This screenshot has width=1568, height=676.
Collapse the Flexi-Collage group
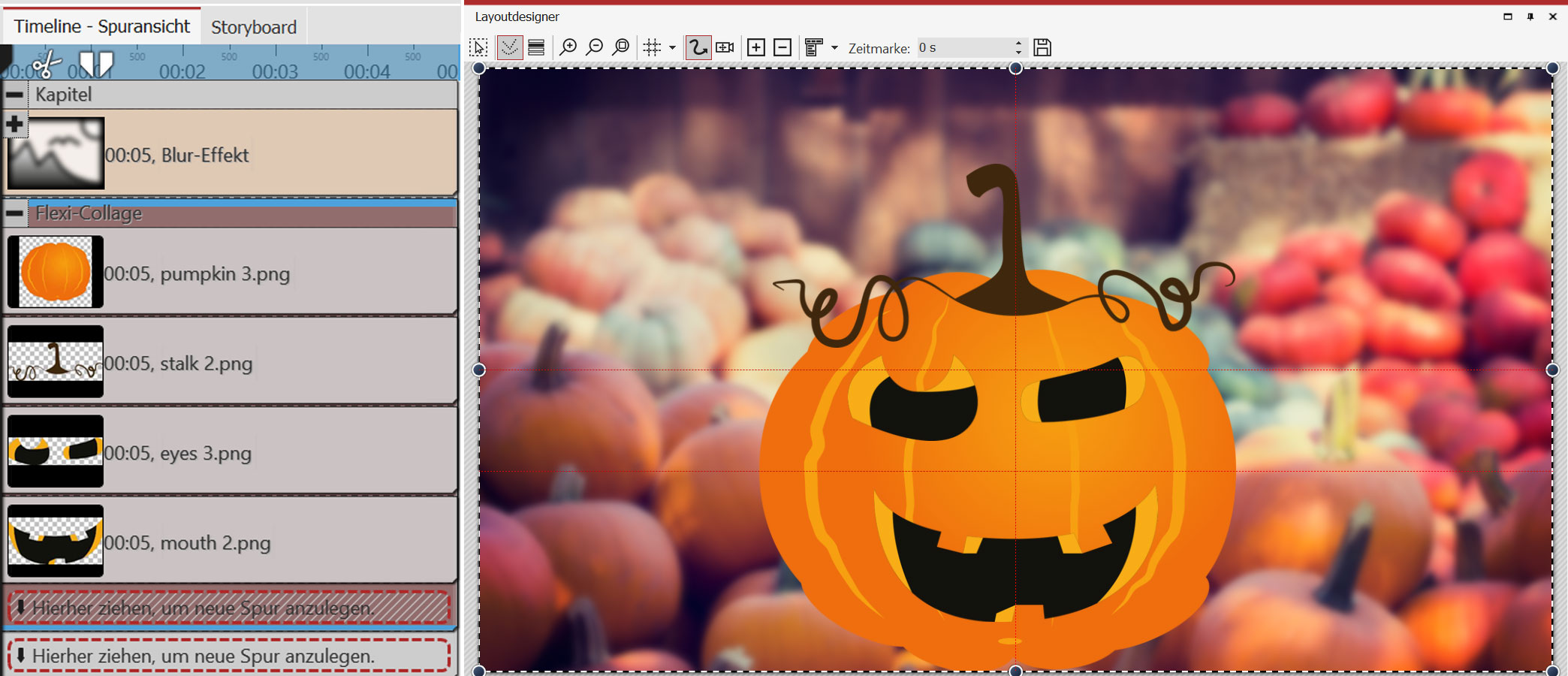[x=14, y=213]
